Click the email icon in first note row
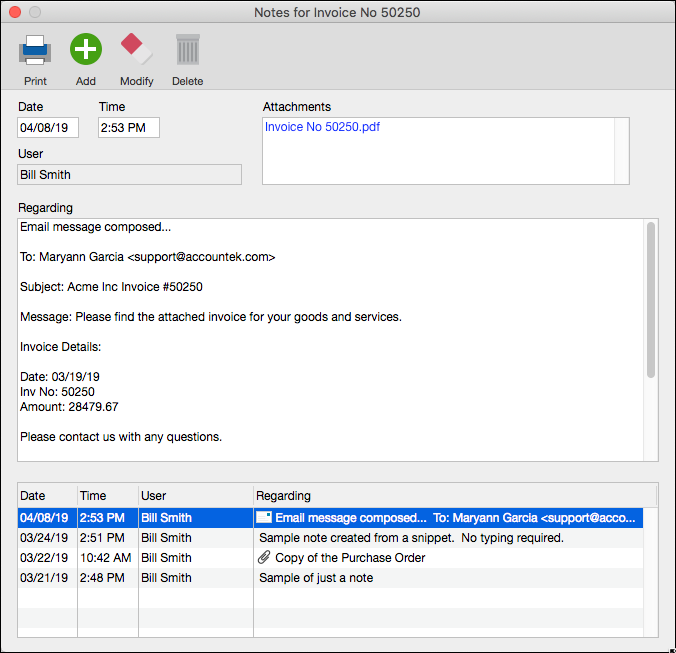 pyautogui.click(x=264, y=518)
